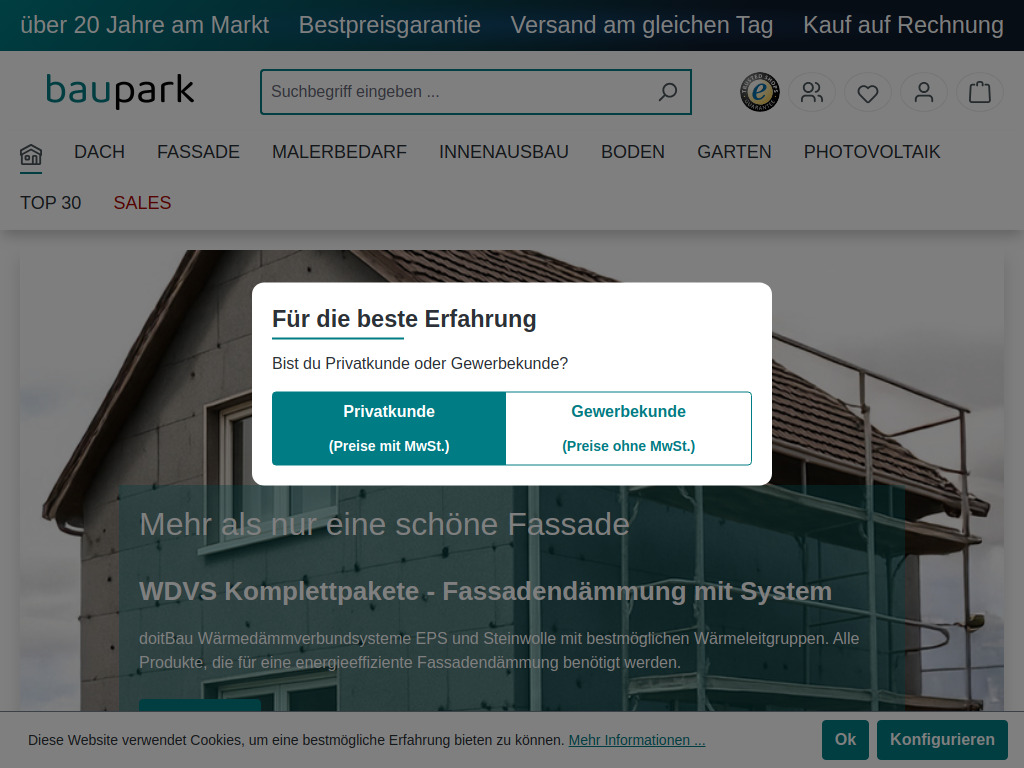1024x768 pixels.
Task: Switch to the SALES section
Action: [142, 203]
